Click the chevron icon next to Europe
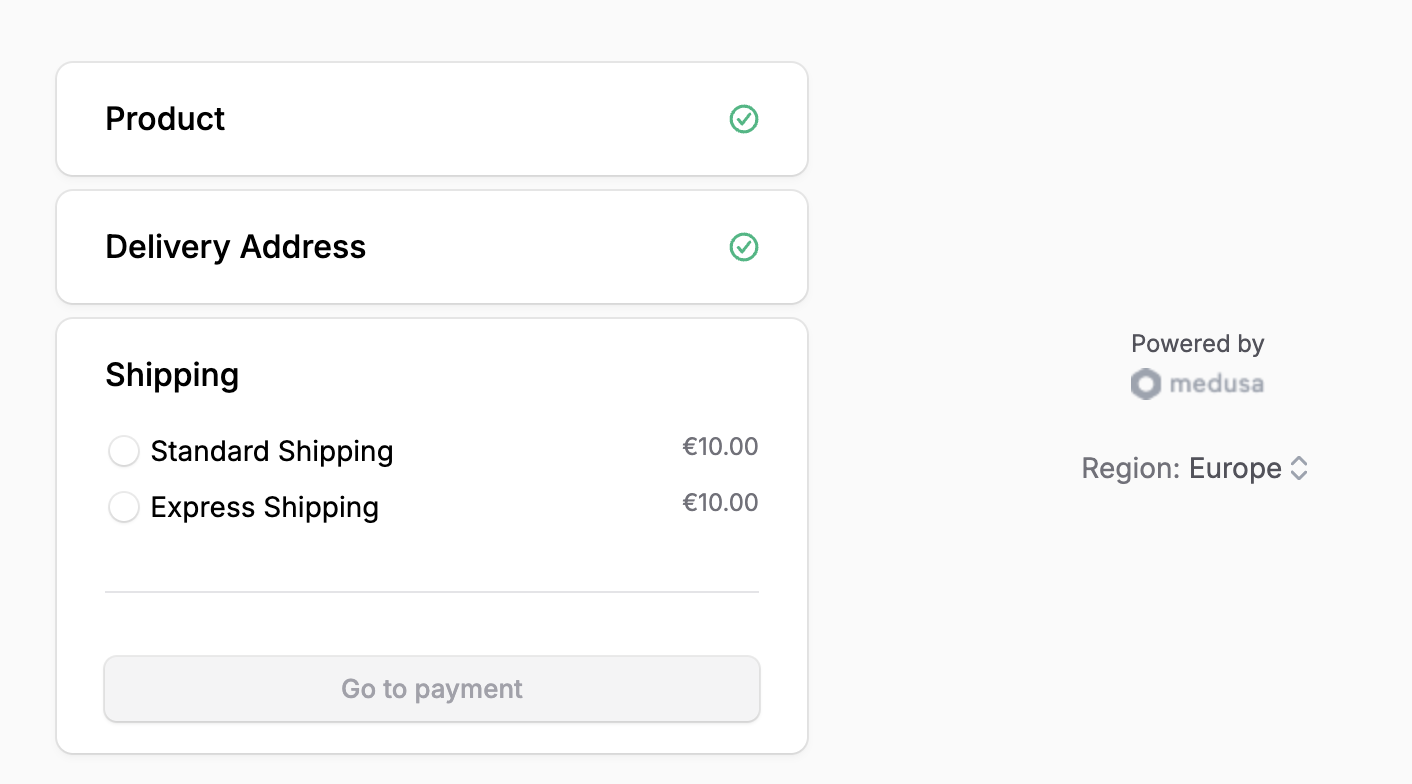The image size is (1412, 784). coord(1301,468)
